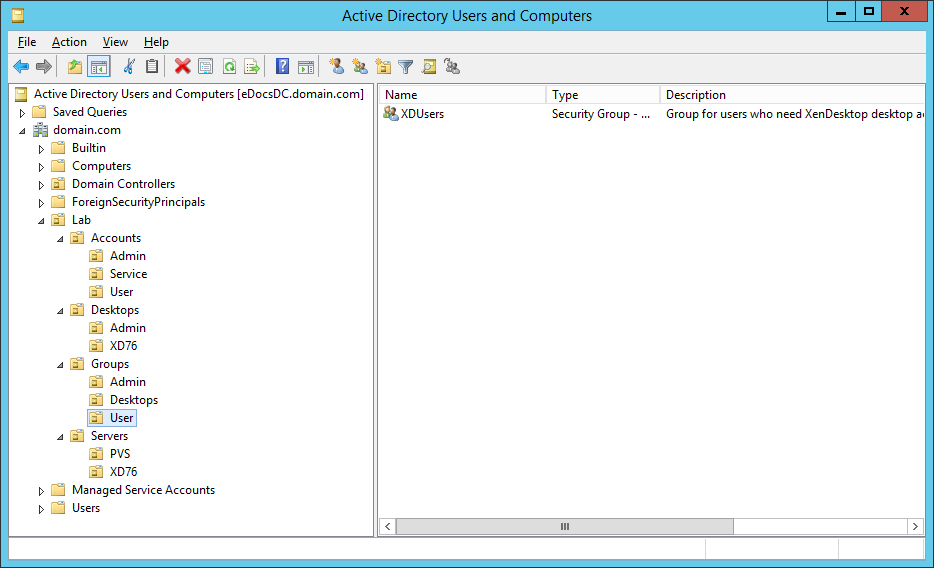The height and width of the screenshot is (568, 934).
Task: Click the red Delete X icon
Action: click(182, 67)
